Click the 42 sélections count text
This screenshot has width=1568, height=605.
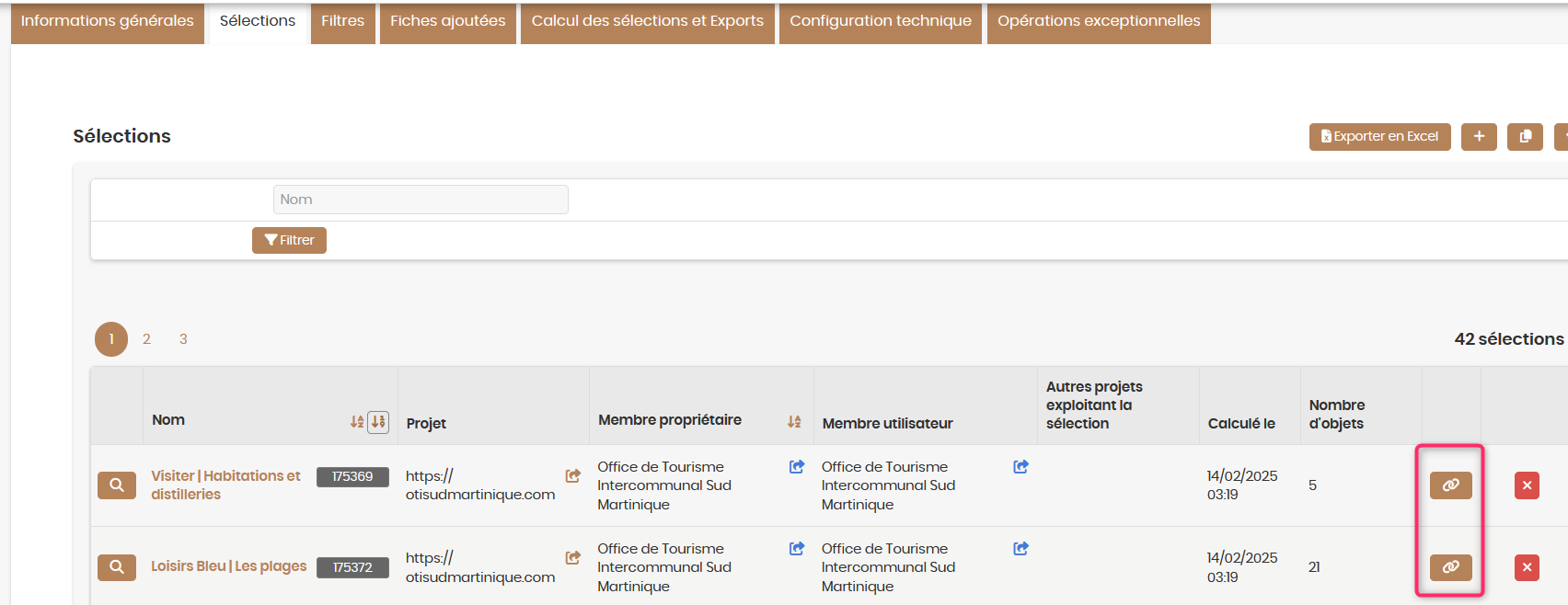(x=1509, y=339)
